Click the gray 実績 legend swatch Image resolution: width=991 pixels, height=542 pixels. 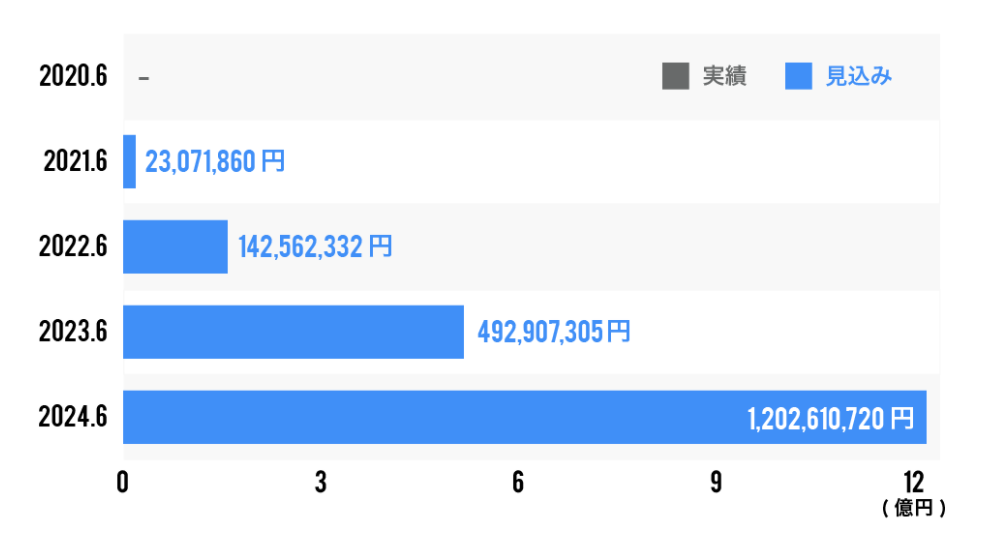[x=675, y=76]
